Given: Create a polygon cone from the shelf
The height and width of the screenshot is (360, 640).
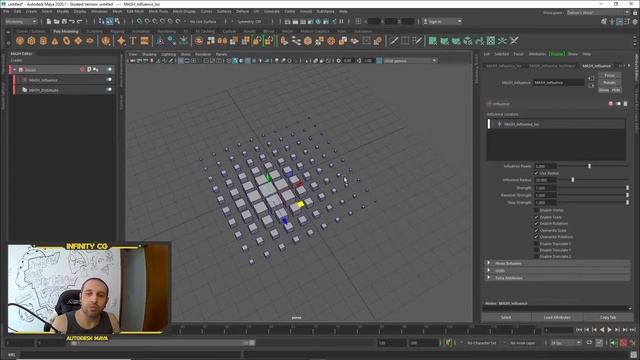Looking at the screenshot, I should 55,41.
